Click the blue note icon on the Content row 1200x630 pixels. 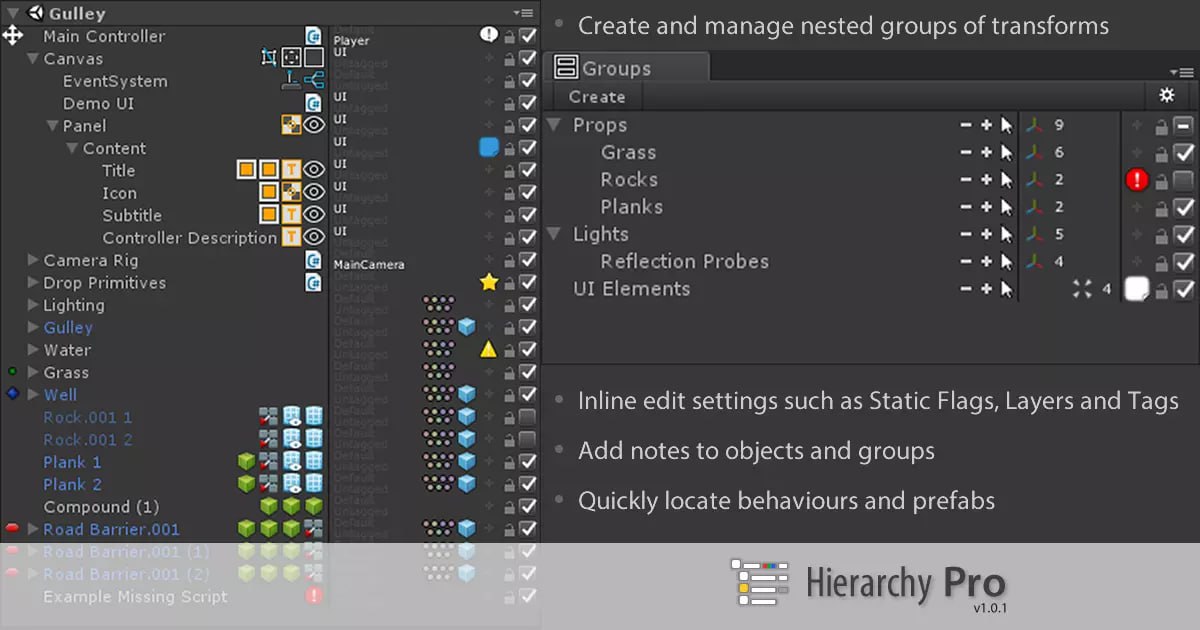click(488, 147)
